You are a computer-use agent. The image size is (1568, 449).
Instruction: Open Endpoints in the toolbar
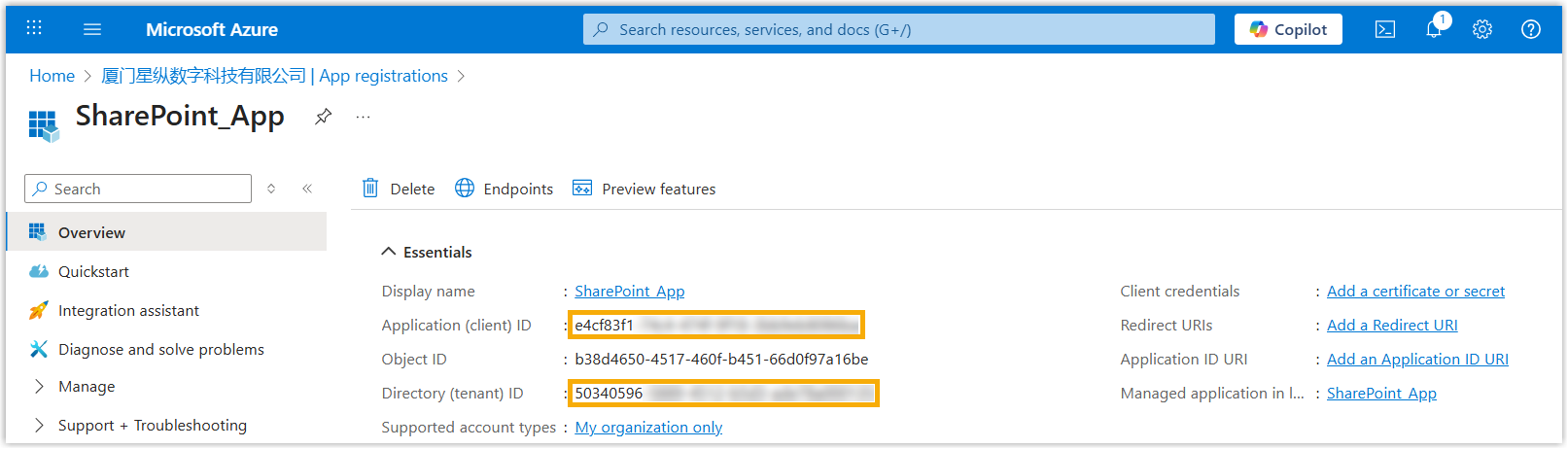(505, 189)
